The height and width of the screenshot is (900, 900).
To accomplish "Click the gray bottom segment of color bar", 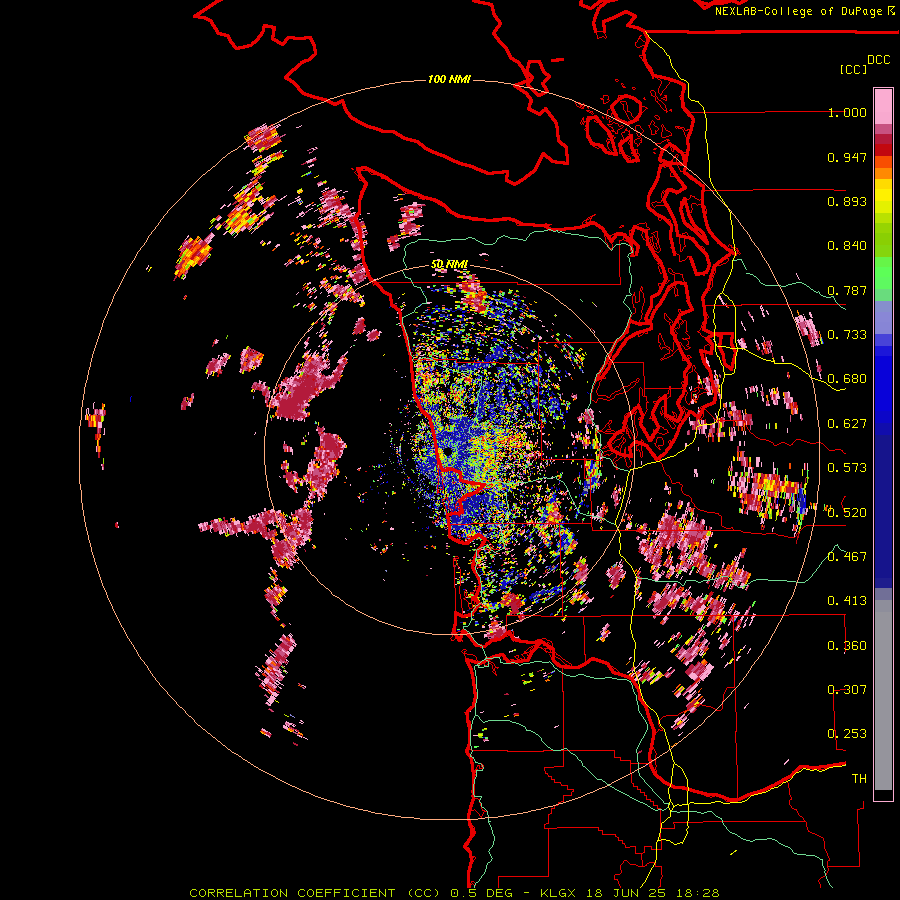I will (883, 695).
